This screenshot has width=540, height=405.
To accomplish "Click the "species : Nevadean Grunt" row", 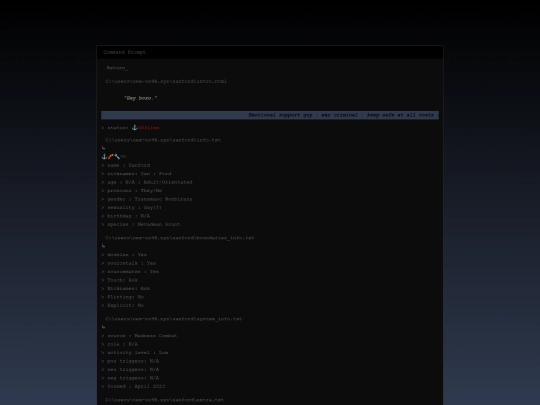I will click(x=141, y=225).
